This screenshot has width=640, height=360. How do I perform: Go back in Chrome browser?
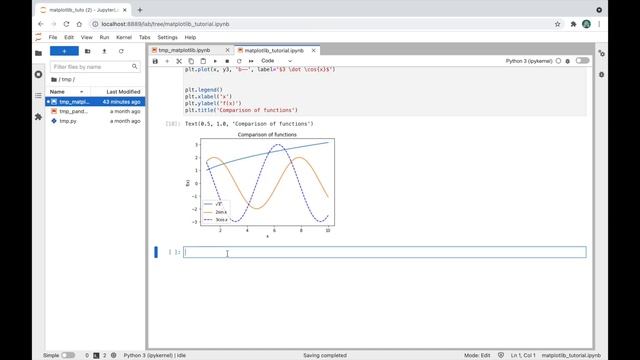40,24
